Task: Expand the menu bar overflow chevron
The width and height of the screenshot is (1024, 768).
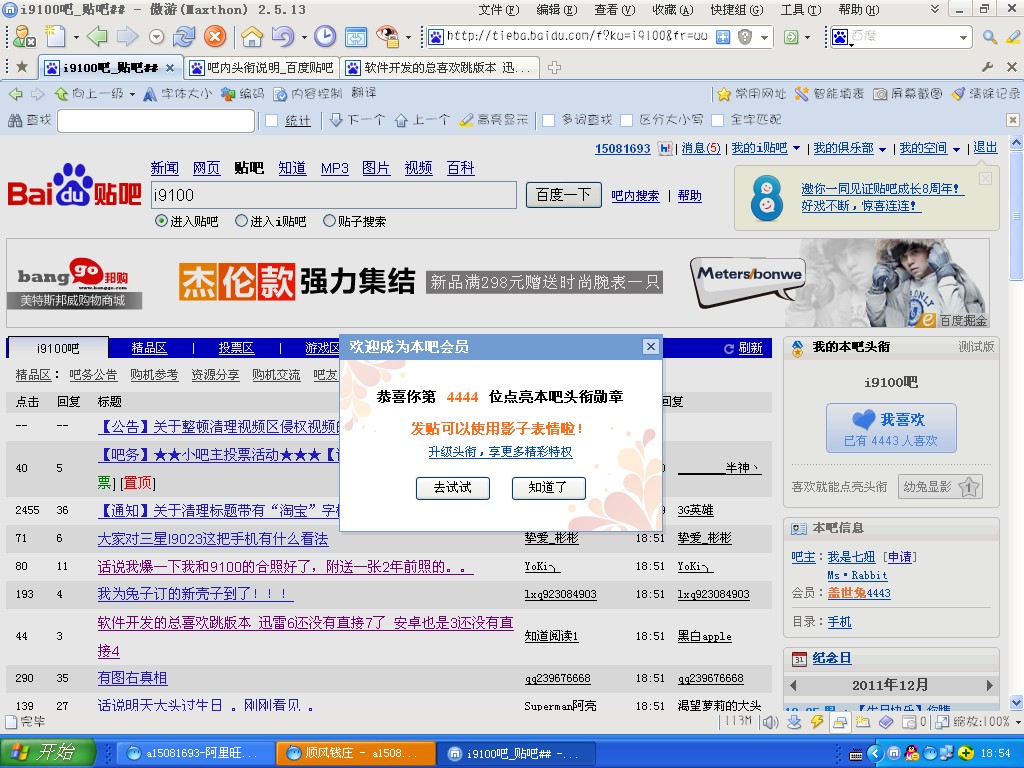Action: [935, 8]
